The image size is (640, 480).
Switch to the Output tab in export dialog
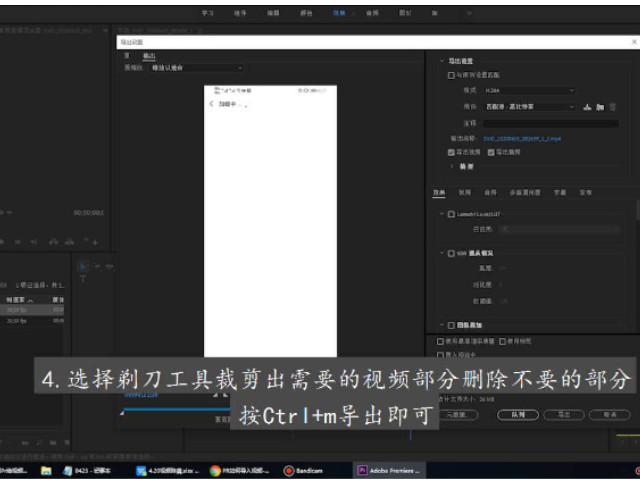(149, 56)
